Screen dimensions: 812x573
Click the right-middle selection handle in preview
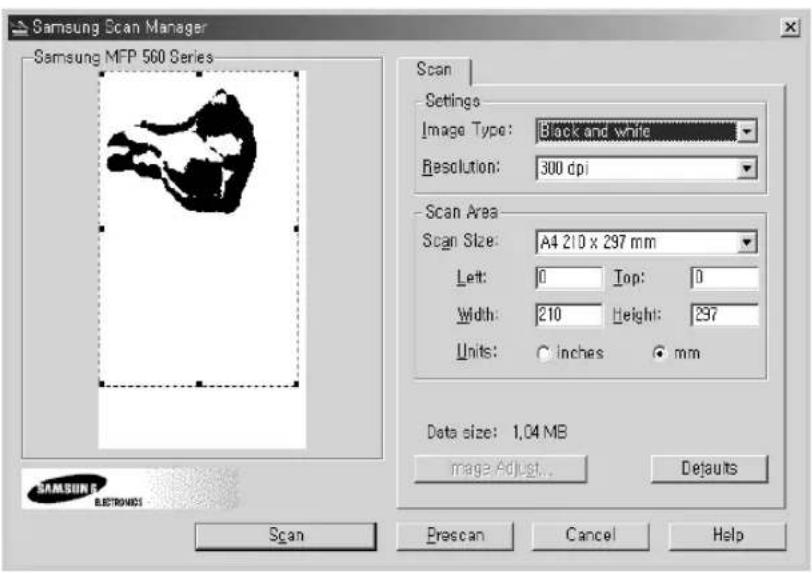pos(296,228)
